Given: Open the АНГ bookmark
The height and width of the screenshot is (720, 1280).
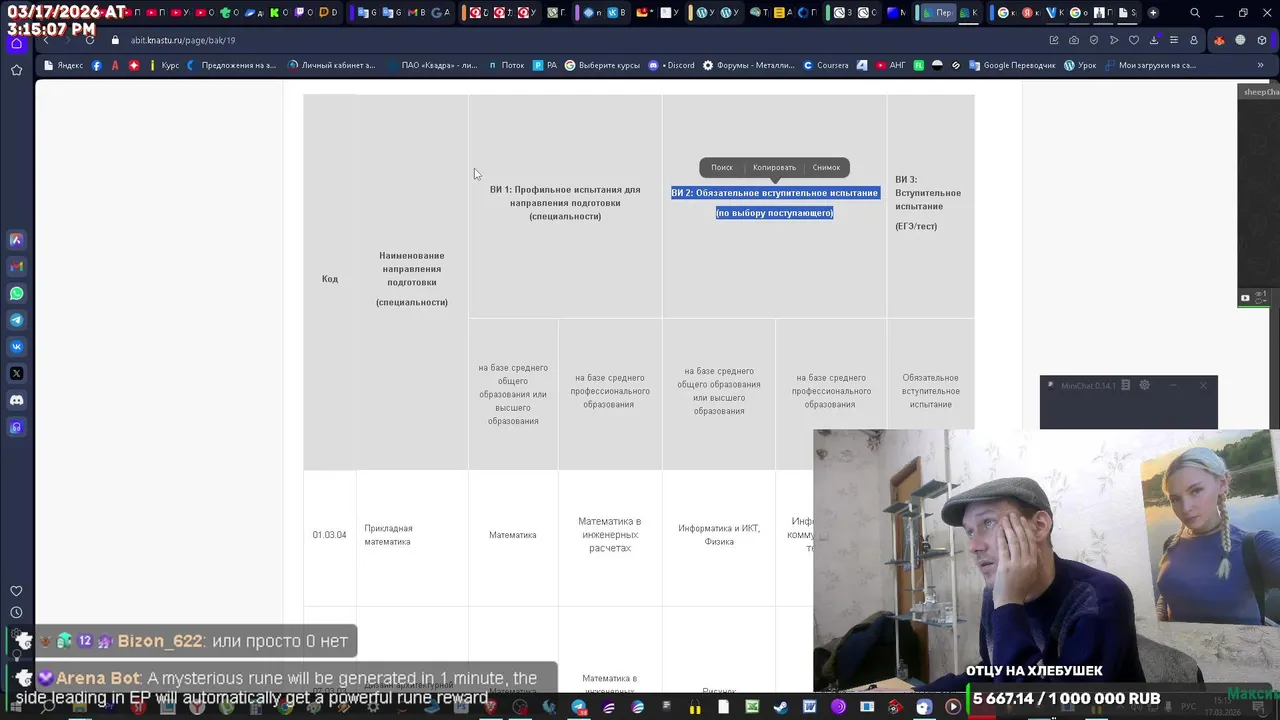Looking at the screenshot, I should [890, 65].
